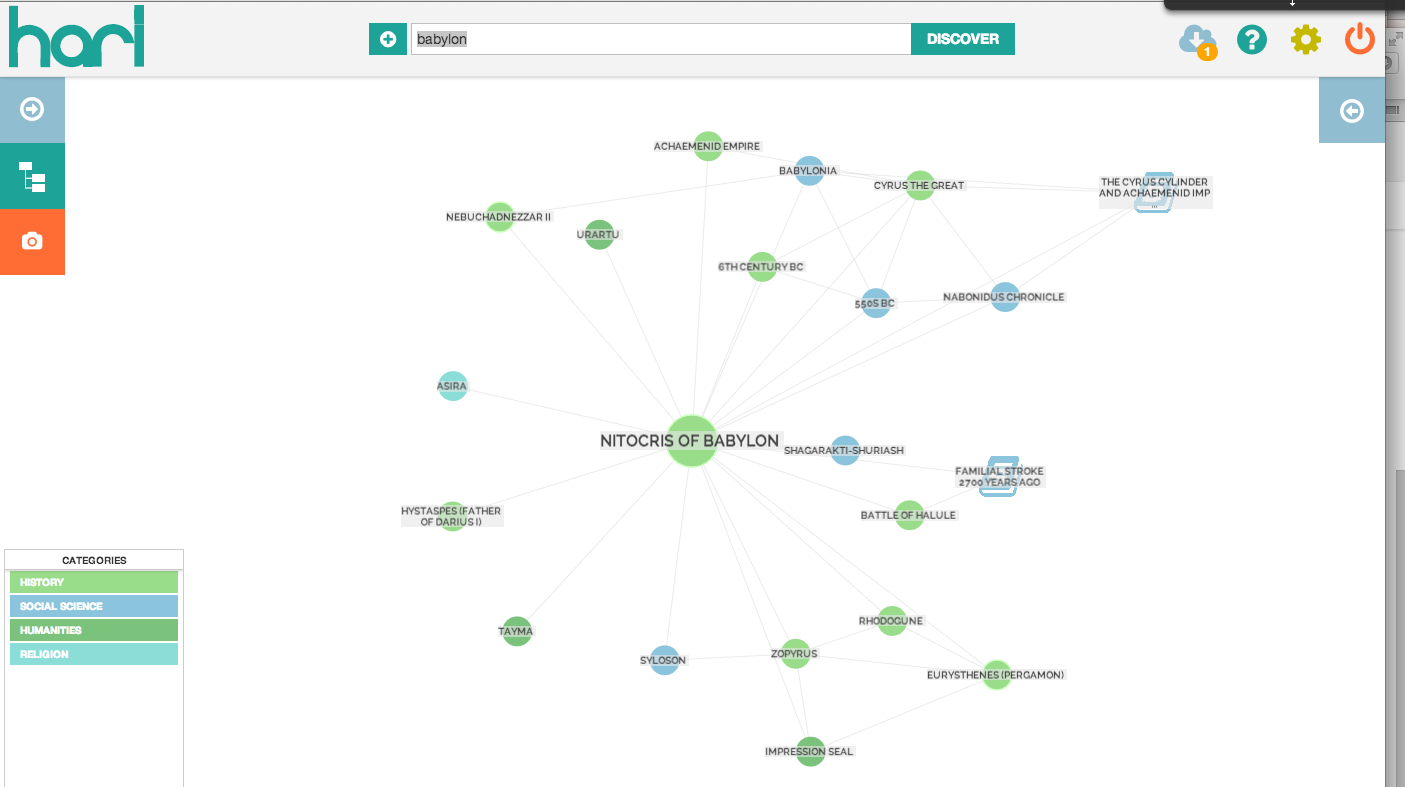Take a snapshot with the camera icon

(32, 241)
